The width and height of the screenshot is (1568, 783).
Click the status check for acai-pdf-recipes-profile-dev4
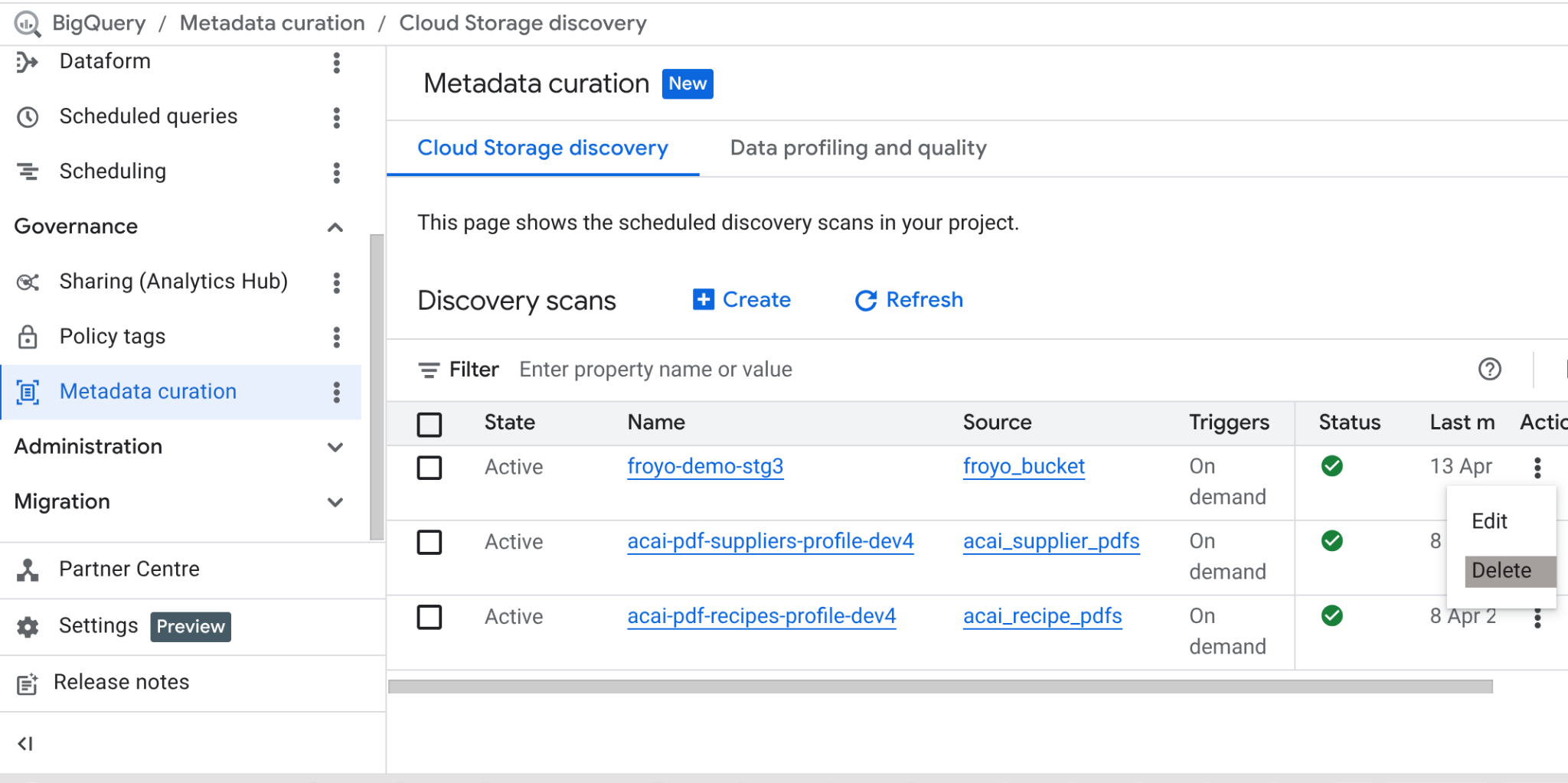tap(1332, 616)
